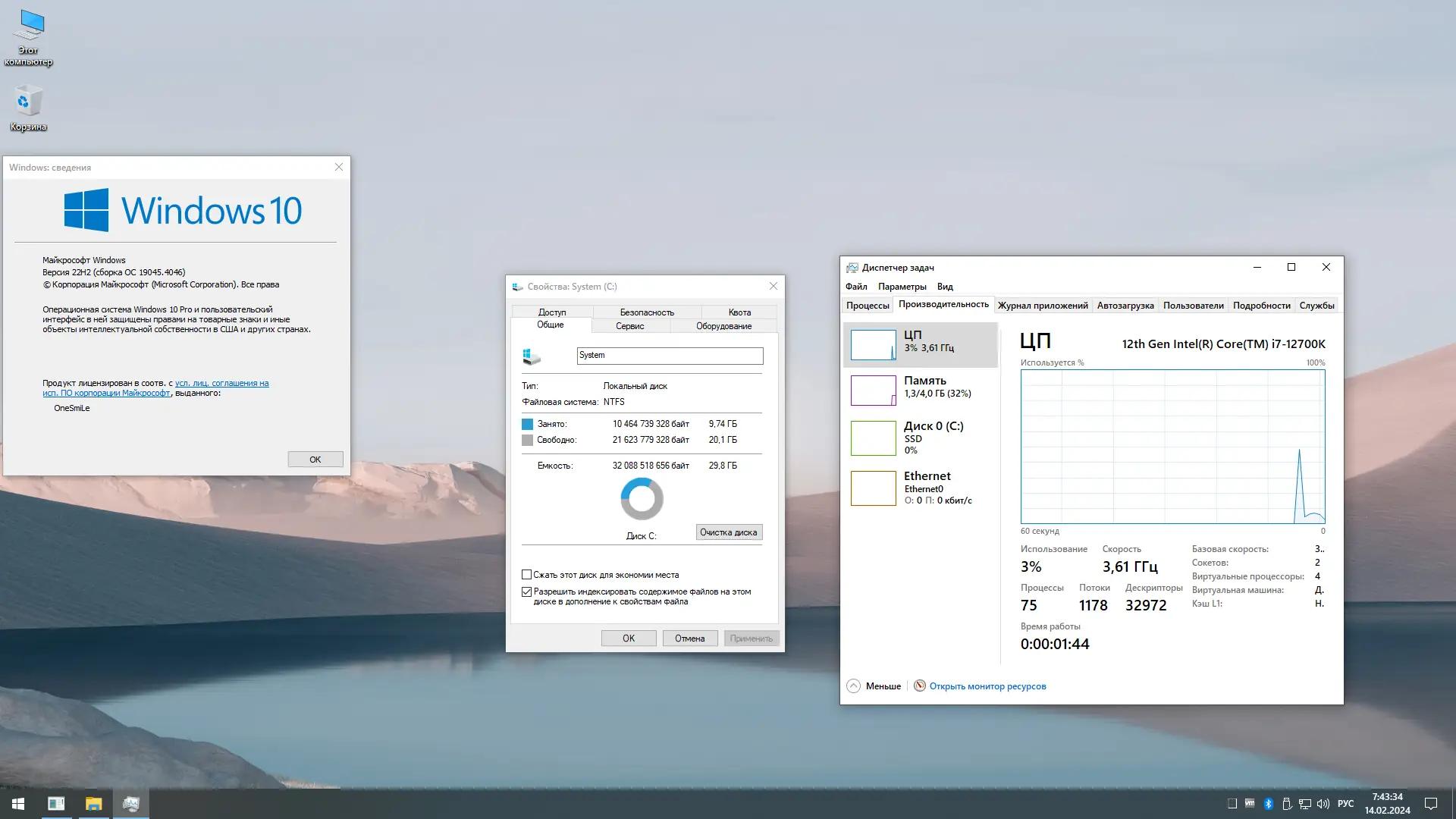1456x819 pixels.
Task: Uncheck allow indexing file contents checkbox
Action: [x=526, y=591]
